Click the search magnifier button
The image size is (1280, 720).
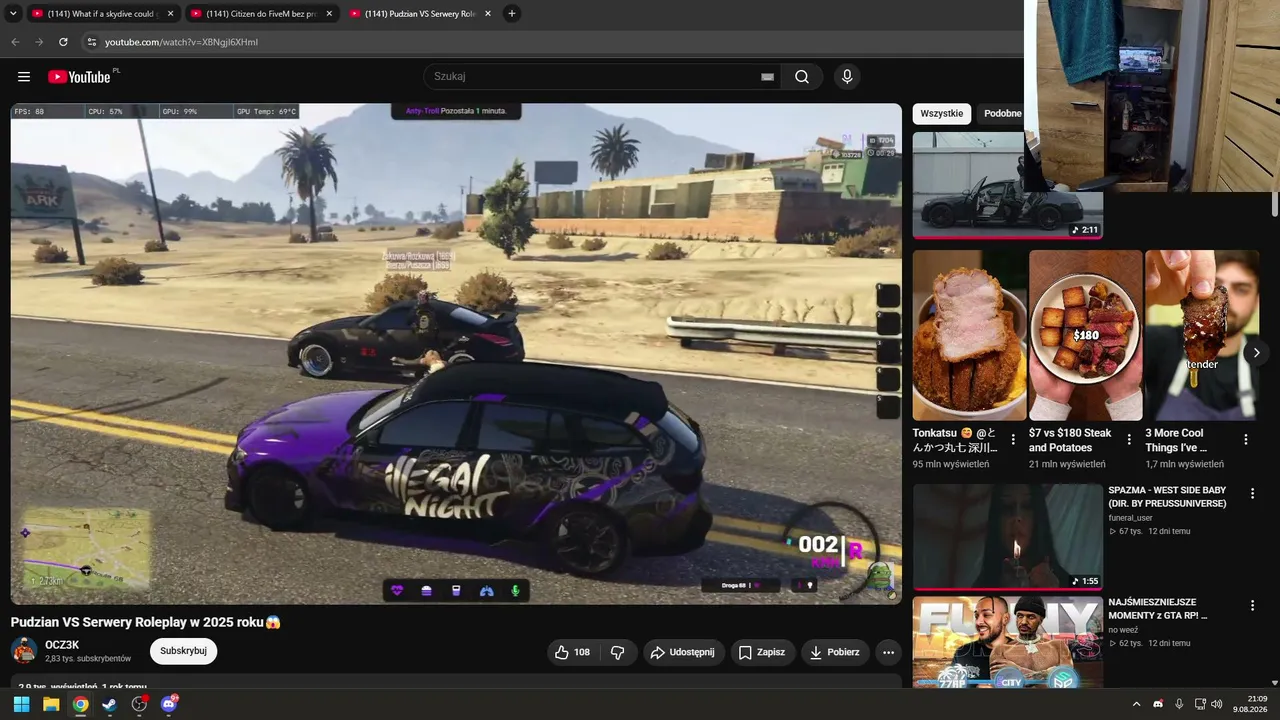click(802, 77)
